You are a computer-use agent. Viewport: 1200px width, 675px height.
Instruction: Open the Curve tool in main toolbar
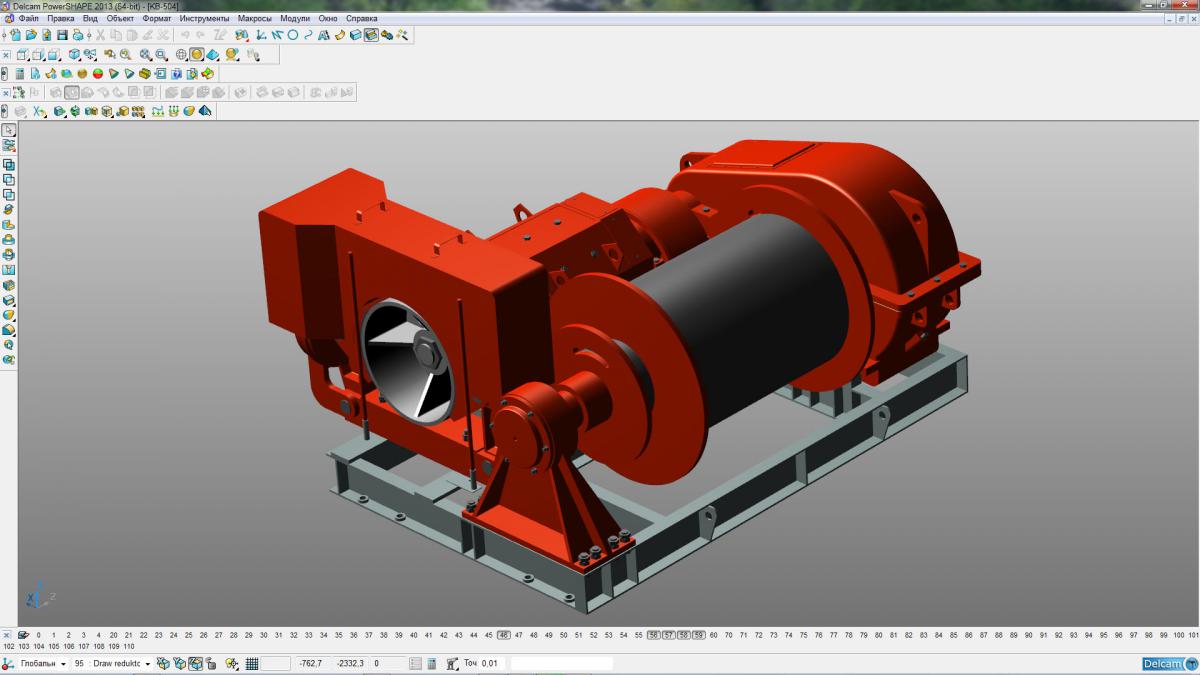pos(308,35)
